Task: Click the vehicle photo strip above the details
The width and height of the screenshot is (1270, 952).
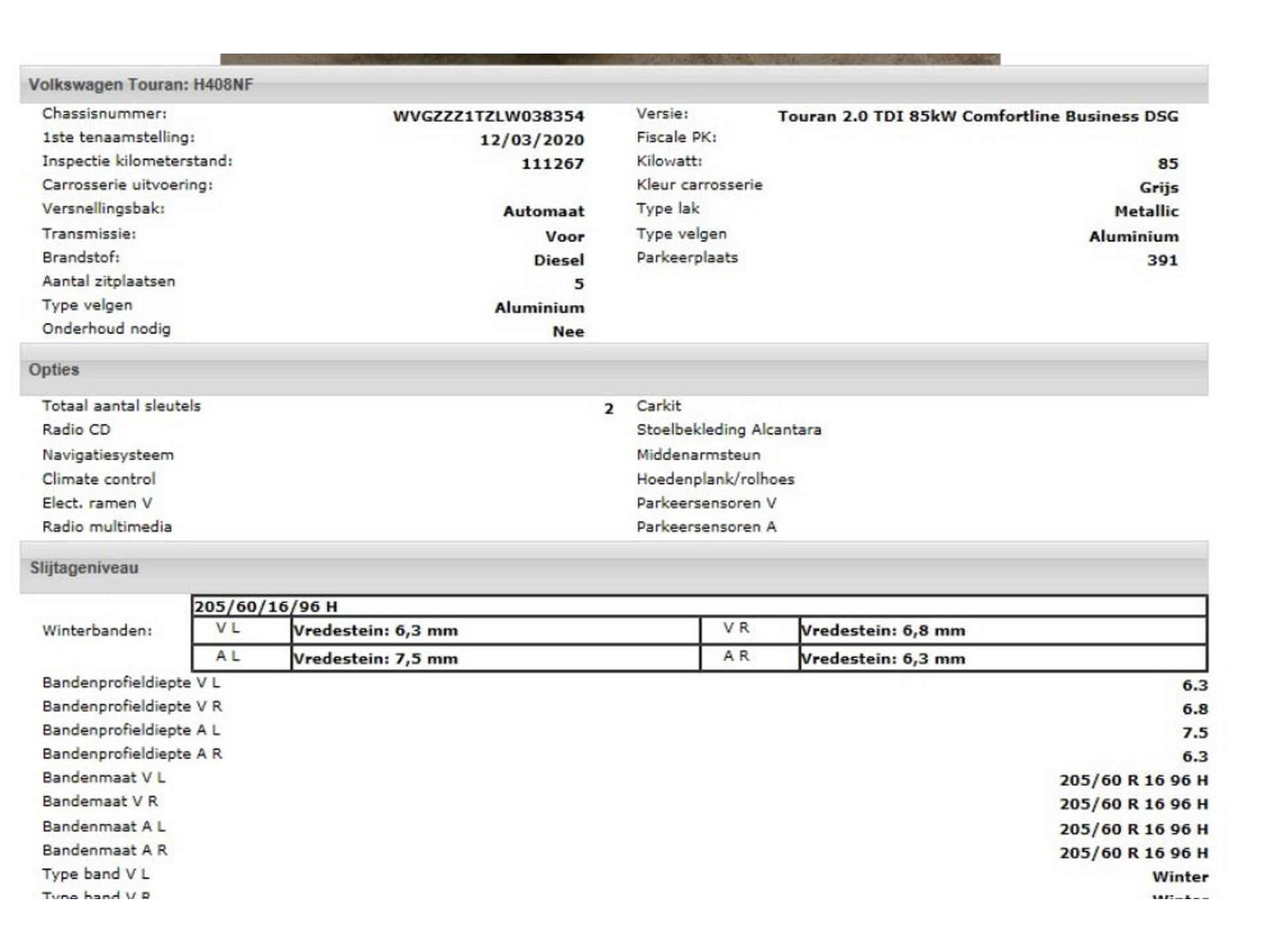Action: pyautogui.click(x=610, y=59)
